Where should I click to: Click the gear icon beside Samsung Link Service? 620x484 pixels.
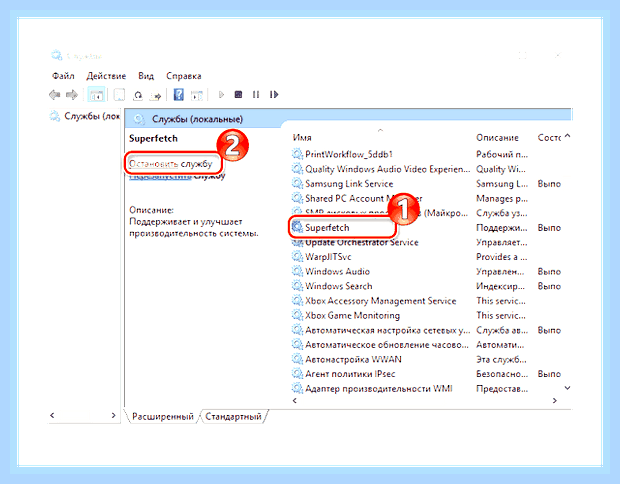pyautogui.click(x=297, y=183)
